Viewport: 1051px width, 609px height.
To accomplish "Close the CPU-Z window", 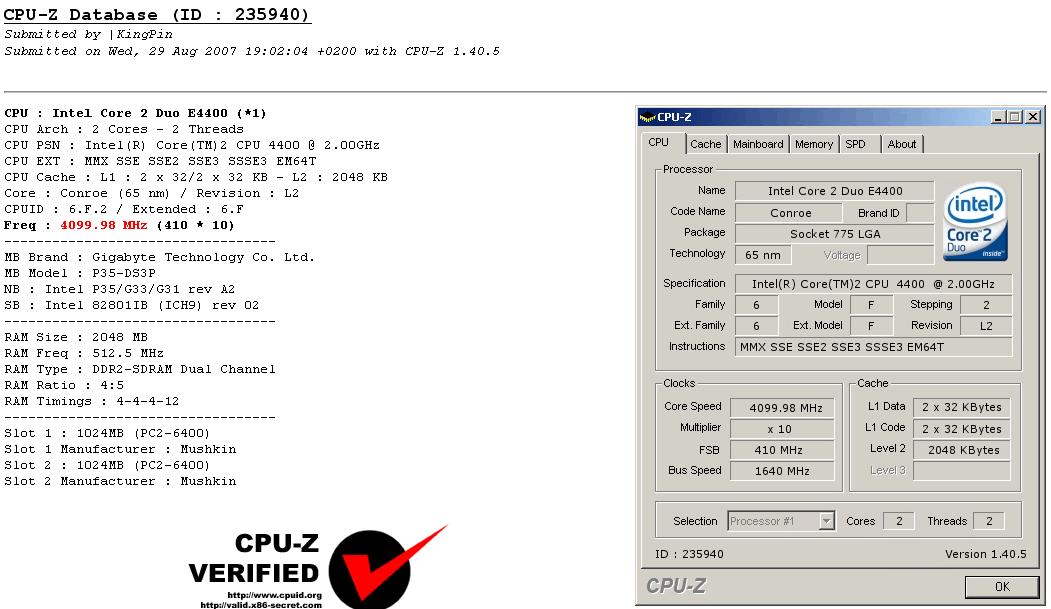I will coord(1033,117).
